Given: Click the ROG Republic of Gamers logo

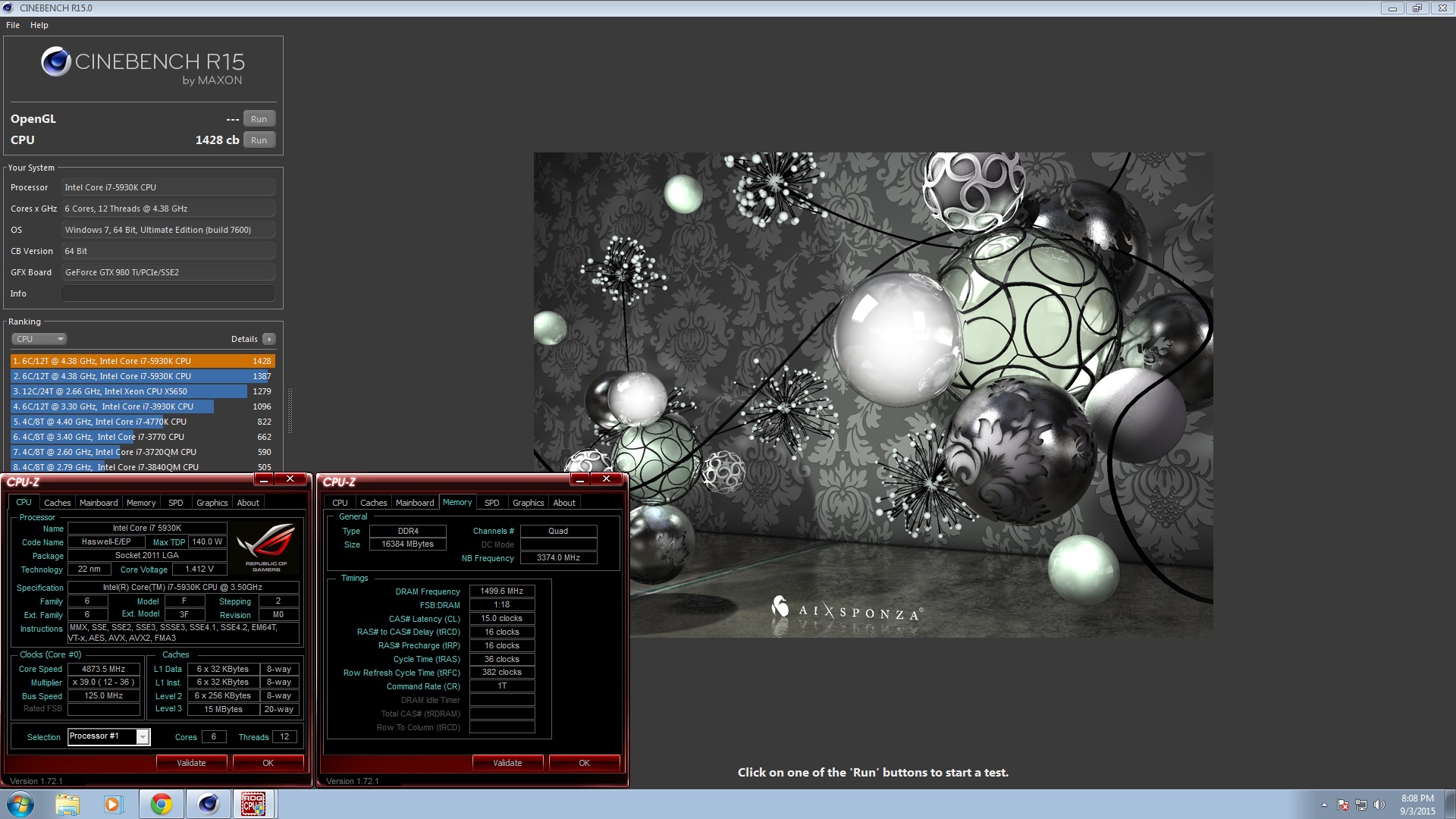Looking at the screenshot, I should 266,548.
